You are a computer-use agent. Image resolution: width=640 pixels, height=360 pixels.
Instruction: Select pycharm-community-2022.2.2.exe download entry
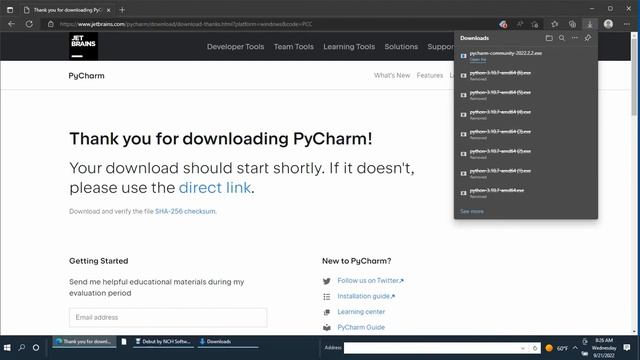(x=526, y=56)
